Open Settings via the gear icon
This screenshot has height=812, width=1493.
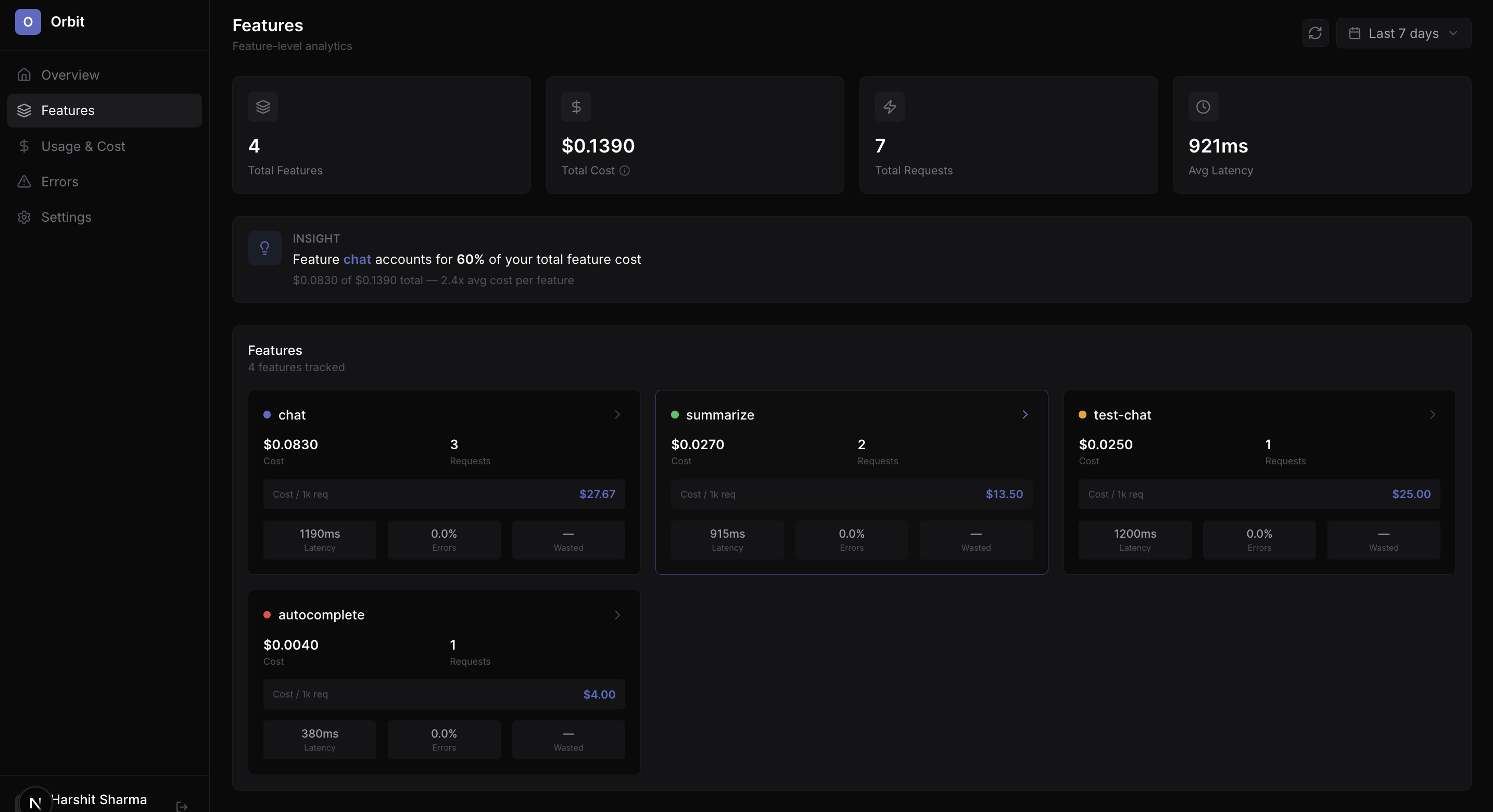(24, 217)
